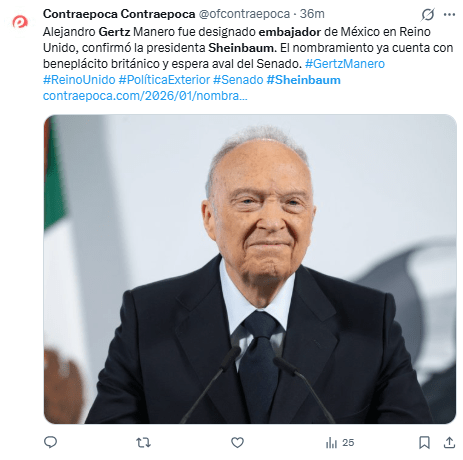The width and height of the screenshot is (463, 460).
Task: Open the attached photo of the man
Action: point(250,269)
